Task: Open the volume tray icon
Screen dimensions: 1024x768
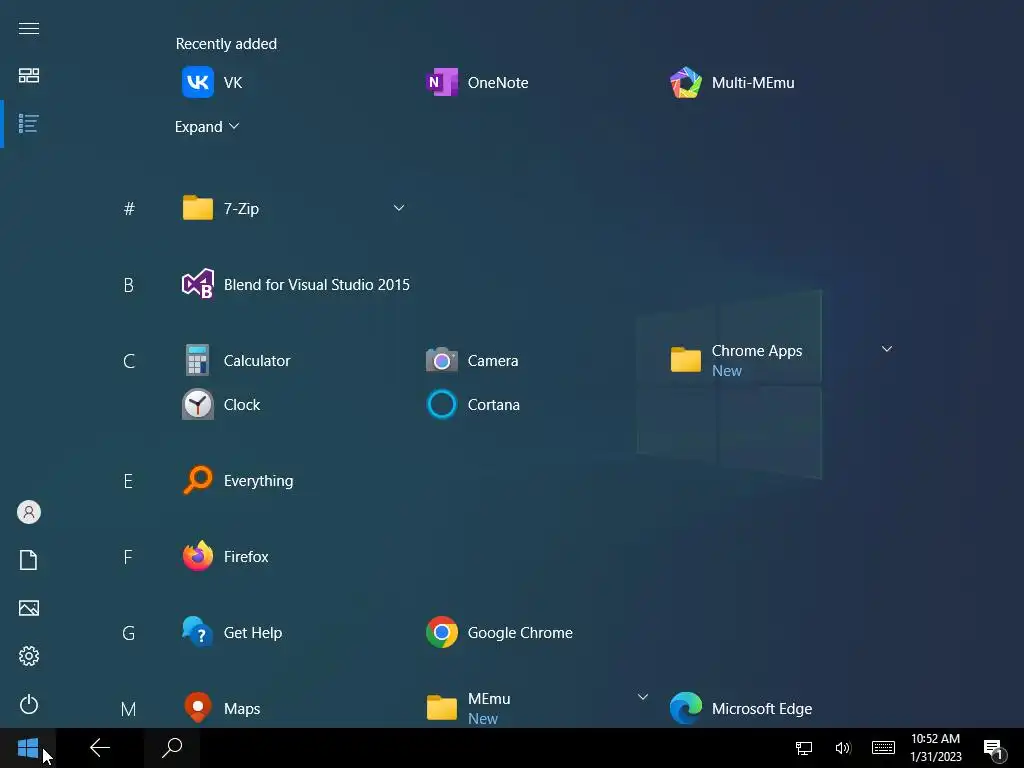Action: point(842,748)
